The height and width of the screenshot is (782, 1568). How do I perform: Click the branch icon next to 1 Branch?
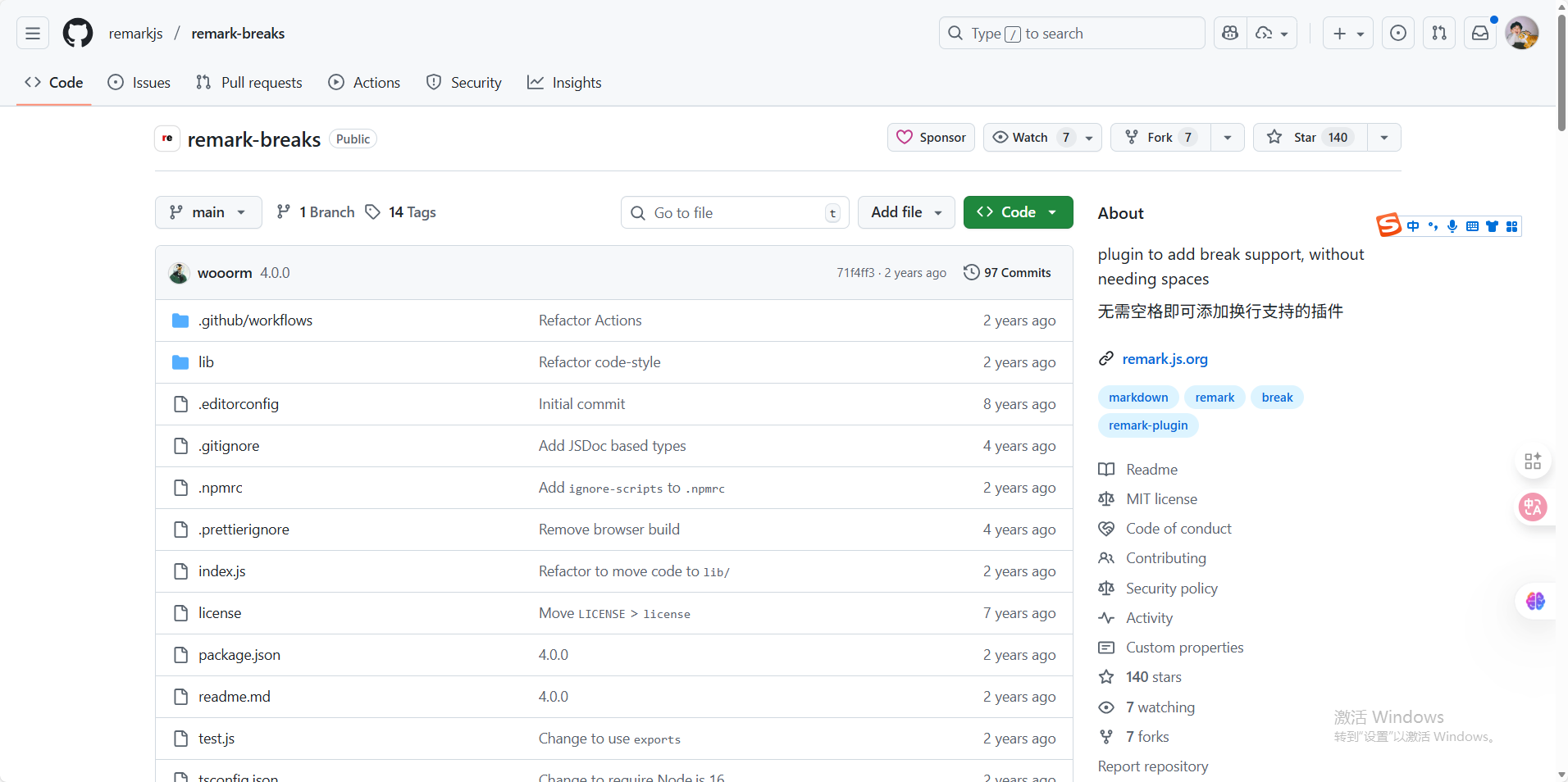[x=284, y=212]
